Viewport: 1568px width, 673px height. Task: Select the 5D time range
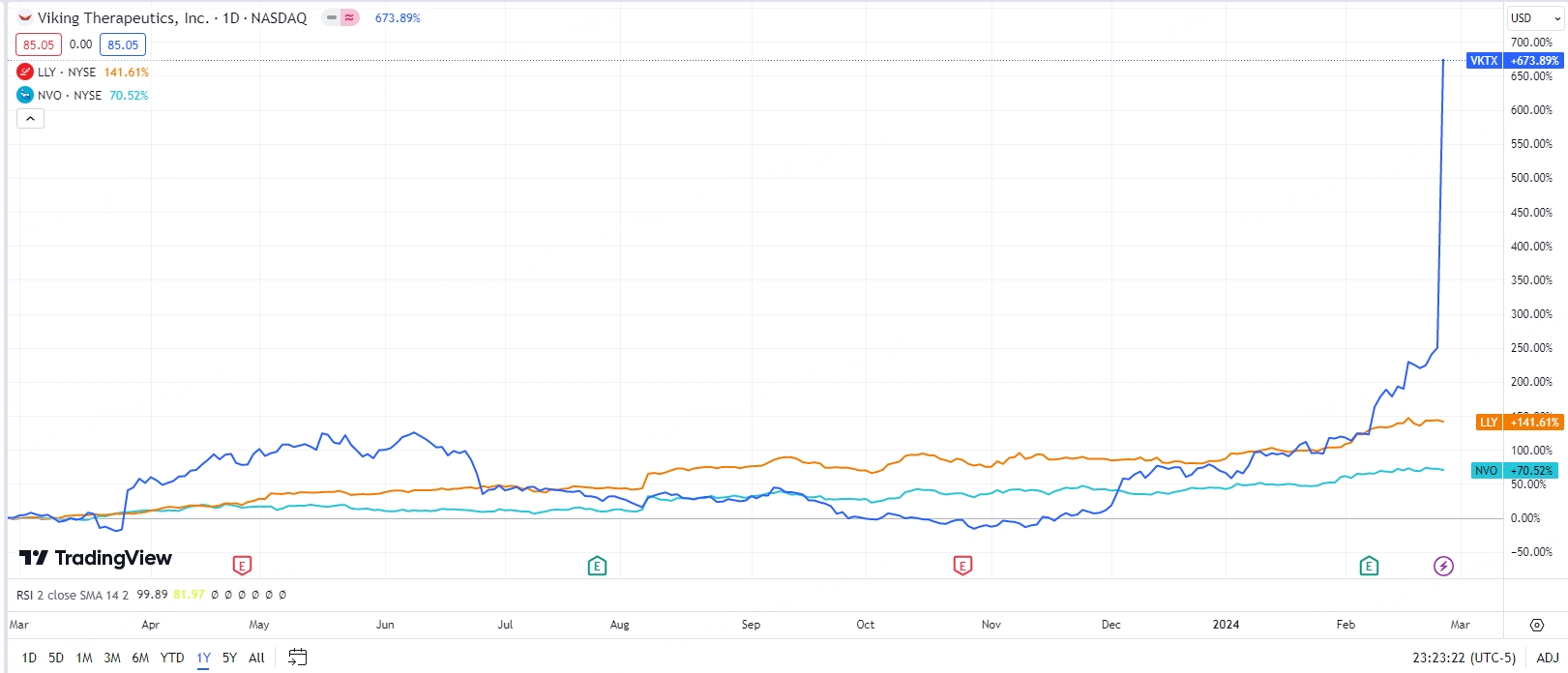[56, 658]
